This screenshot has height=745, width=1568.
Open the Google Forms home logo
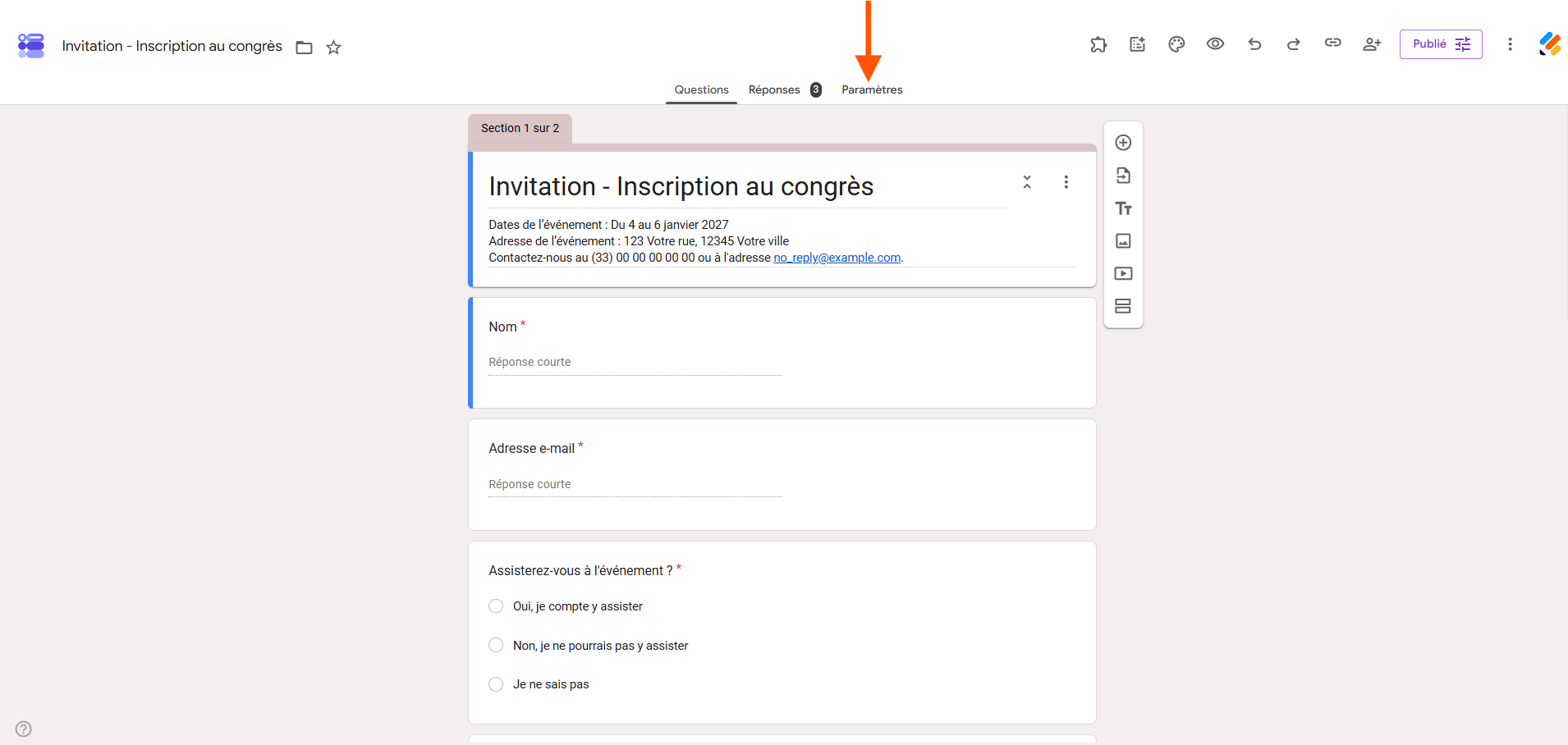(x=31, y=46)
